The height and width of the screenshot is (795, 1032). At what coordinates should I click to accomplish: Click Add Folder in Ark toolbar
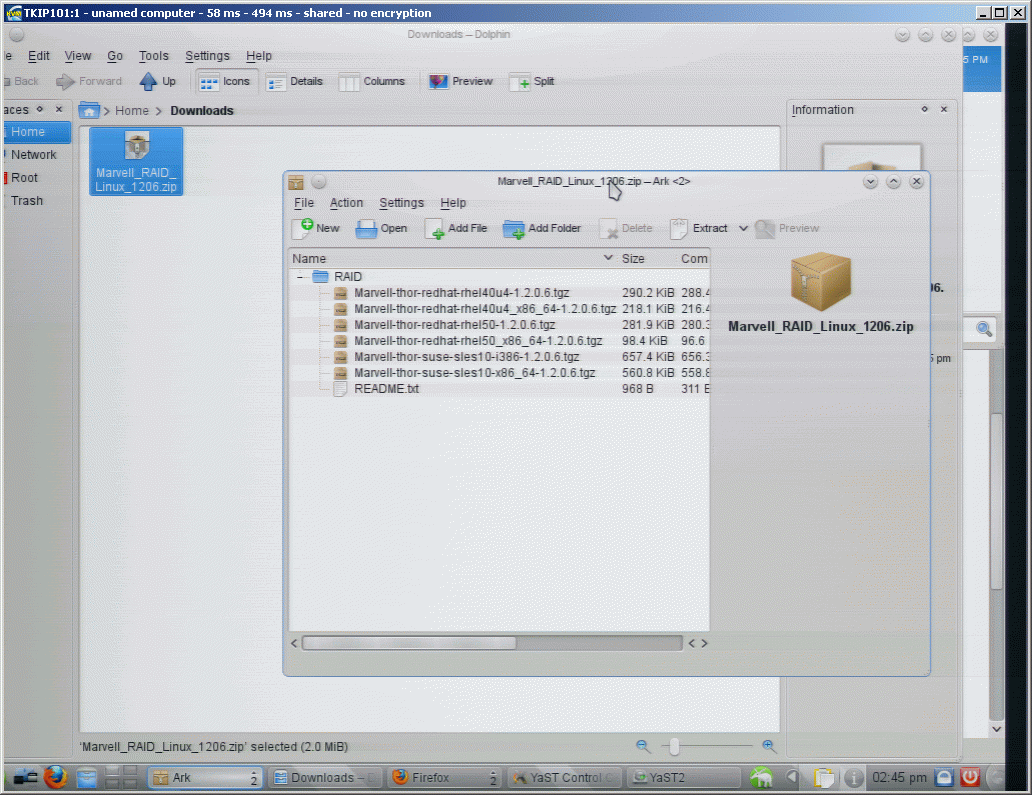[x=542, y=228]
